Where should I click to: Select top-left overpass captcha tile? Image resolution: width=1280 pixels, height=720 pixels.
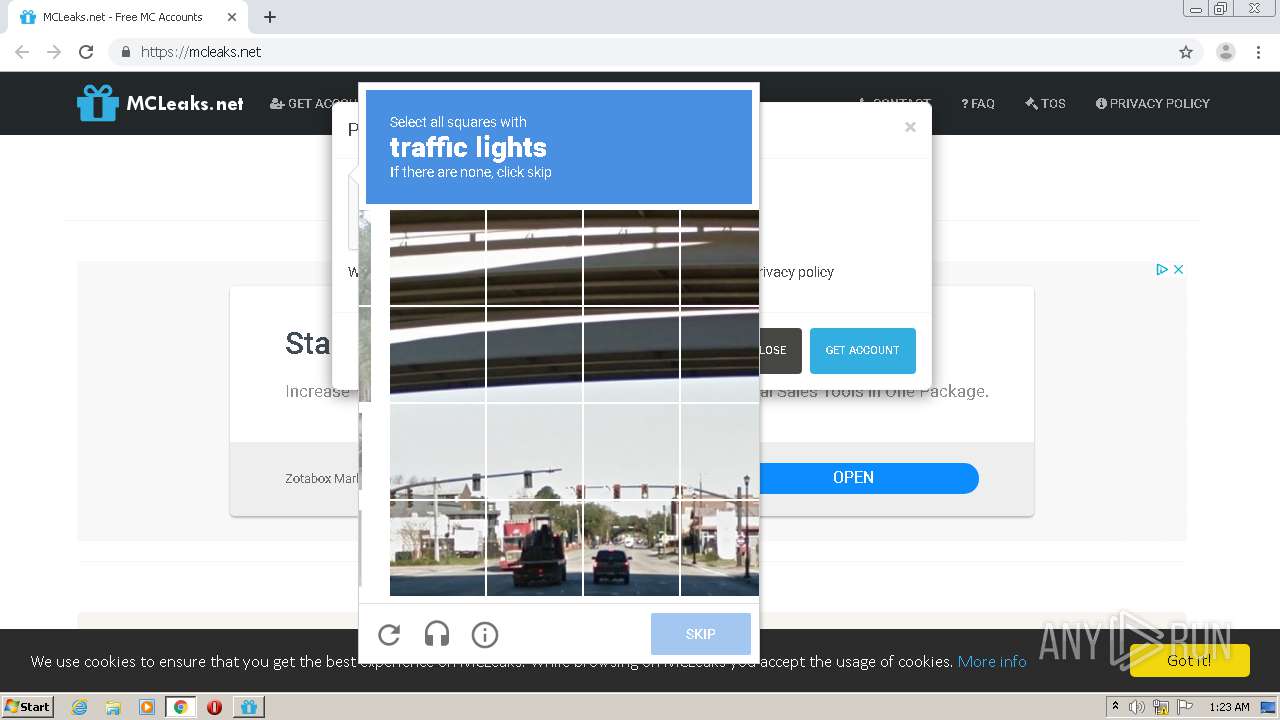438,257
